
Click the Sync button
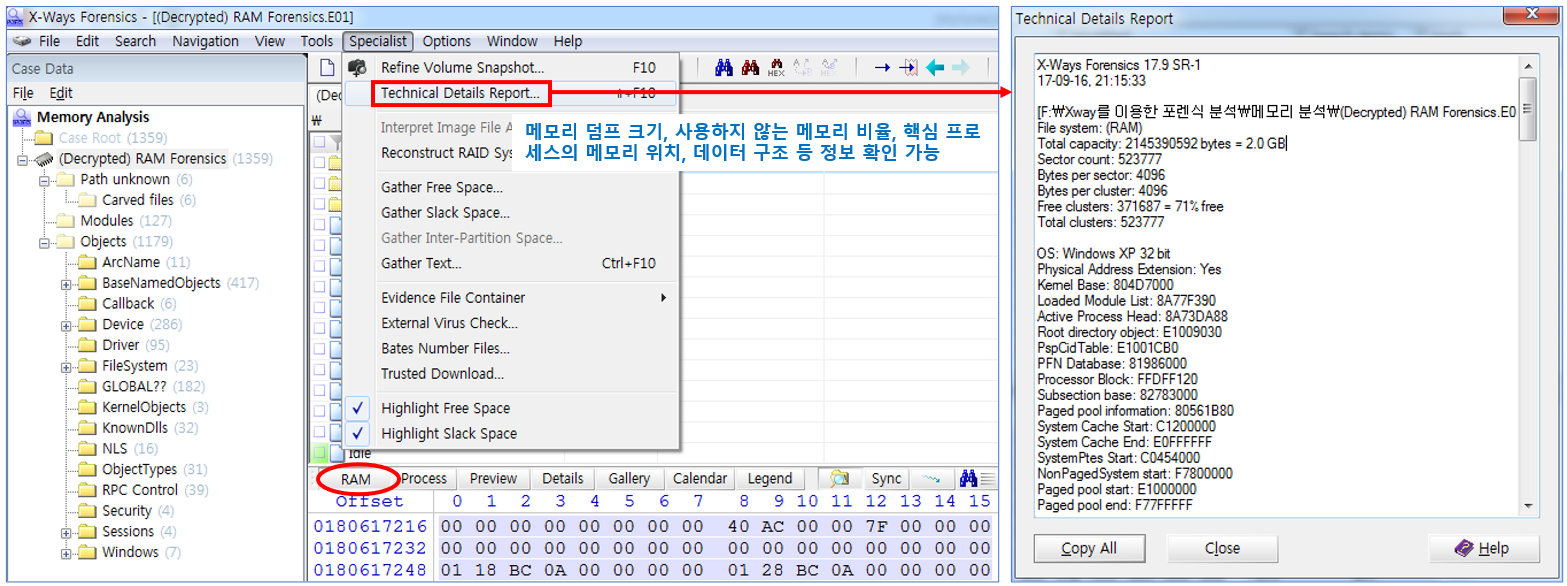tap(886, 479)
